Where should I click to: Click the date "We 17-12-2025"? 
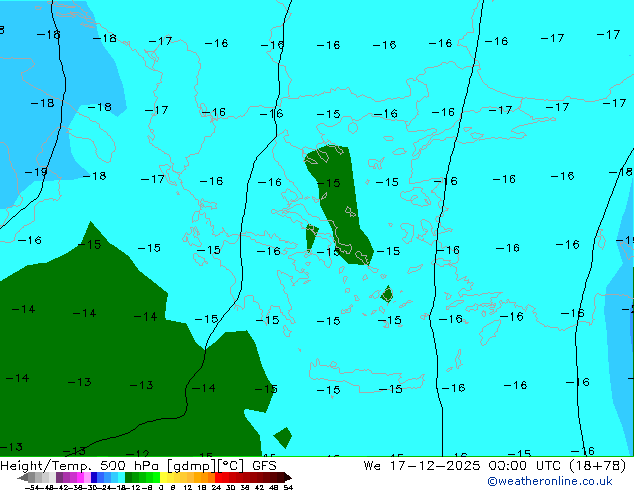(422, 465)
